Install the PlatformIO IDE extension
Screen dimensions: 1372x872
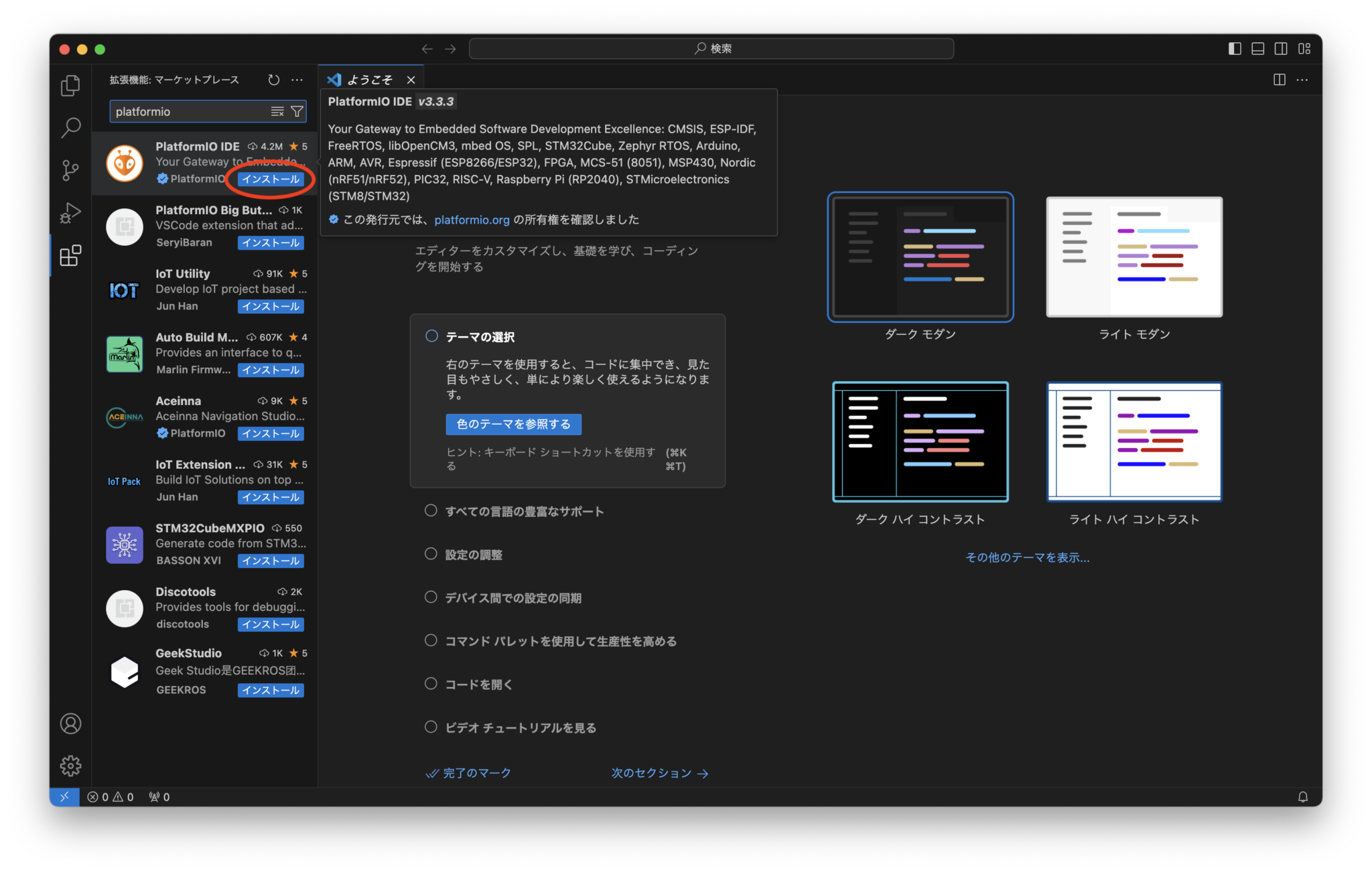coord(270,179)
